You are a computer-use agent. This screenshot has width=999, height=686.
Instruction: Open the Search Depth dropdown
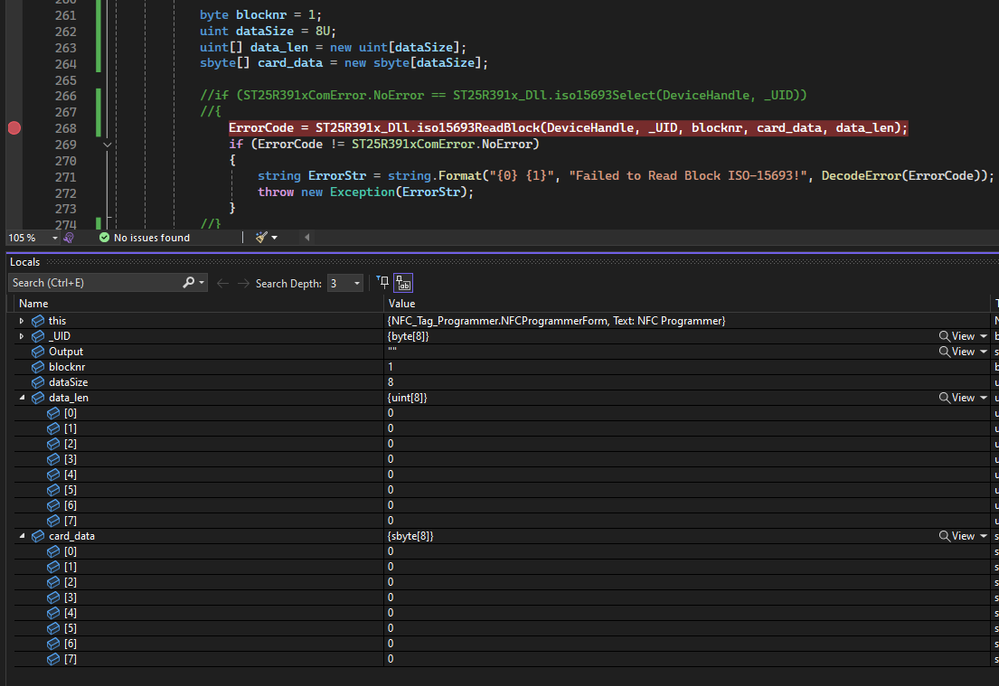point(345,283)
